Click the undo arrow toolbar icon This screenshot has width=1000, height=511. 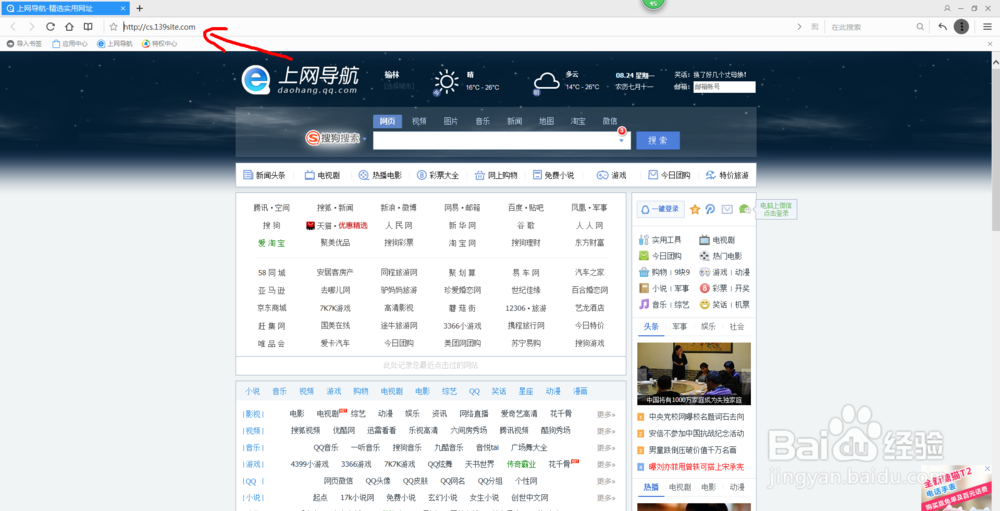point(943,27)
